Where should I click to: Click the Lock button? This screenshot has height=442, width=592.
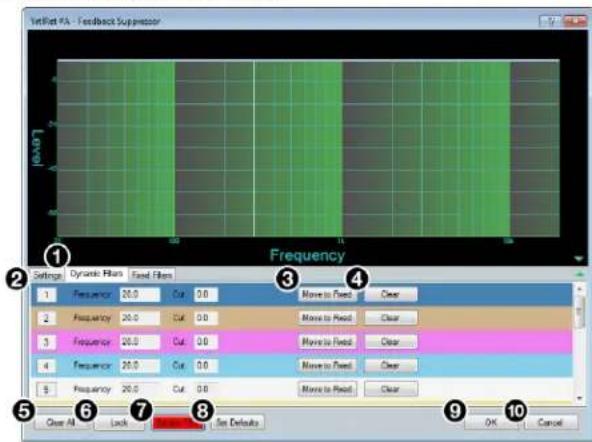coord(119,422)
